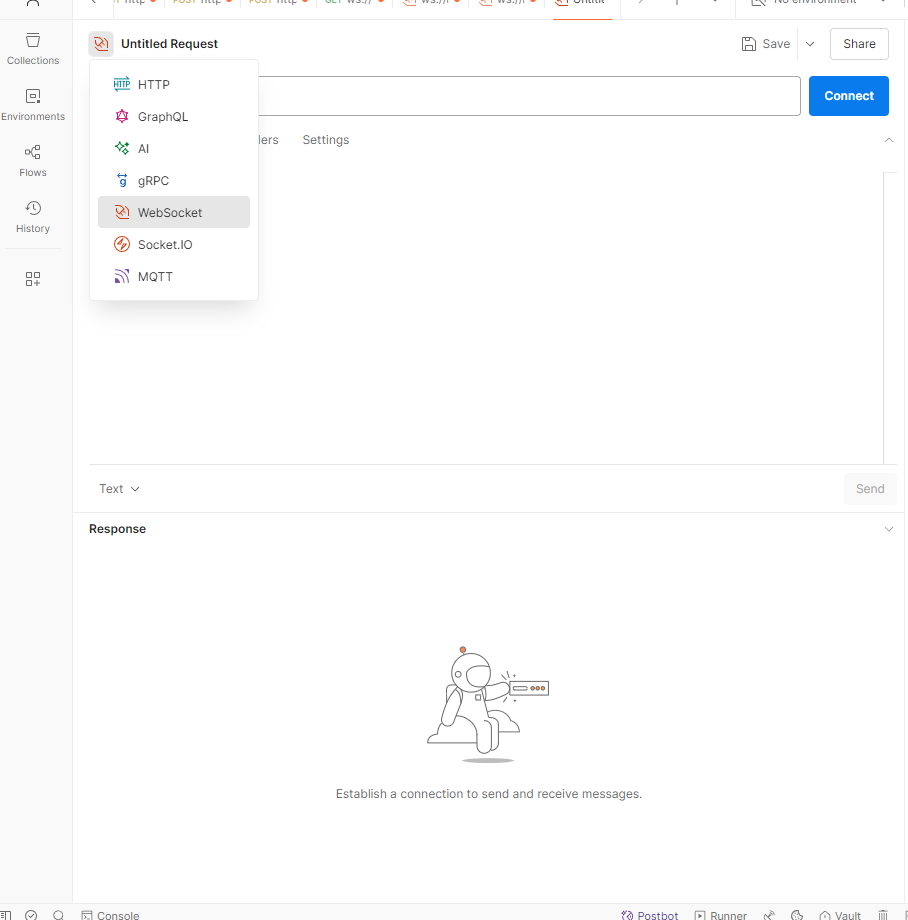The image size is (908, 920).
Task: Choose gRPC in the request type menu
Action: [174, 180]
